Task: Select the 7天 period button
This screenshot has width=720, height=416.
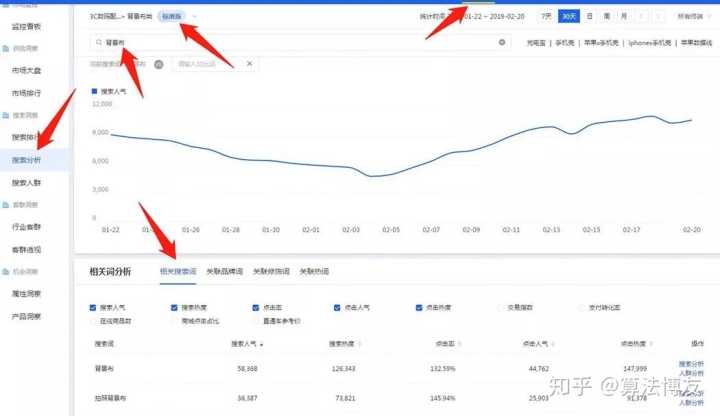Action: coord(546,16)
